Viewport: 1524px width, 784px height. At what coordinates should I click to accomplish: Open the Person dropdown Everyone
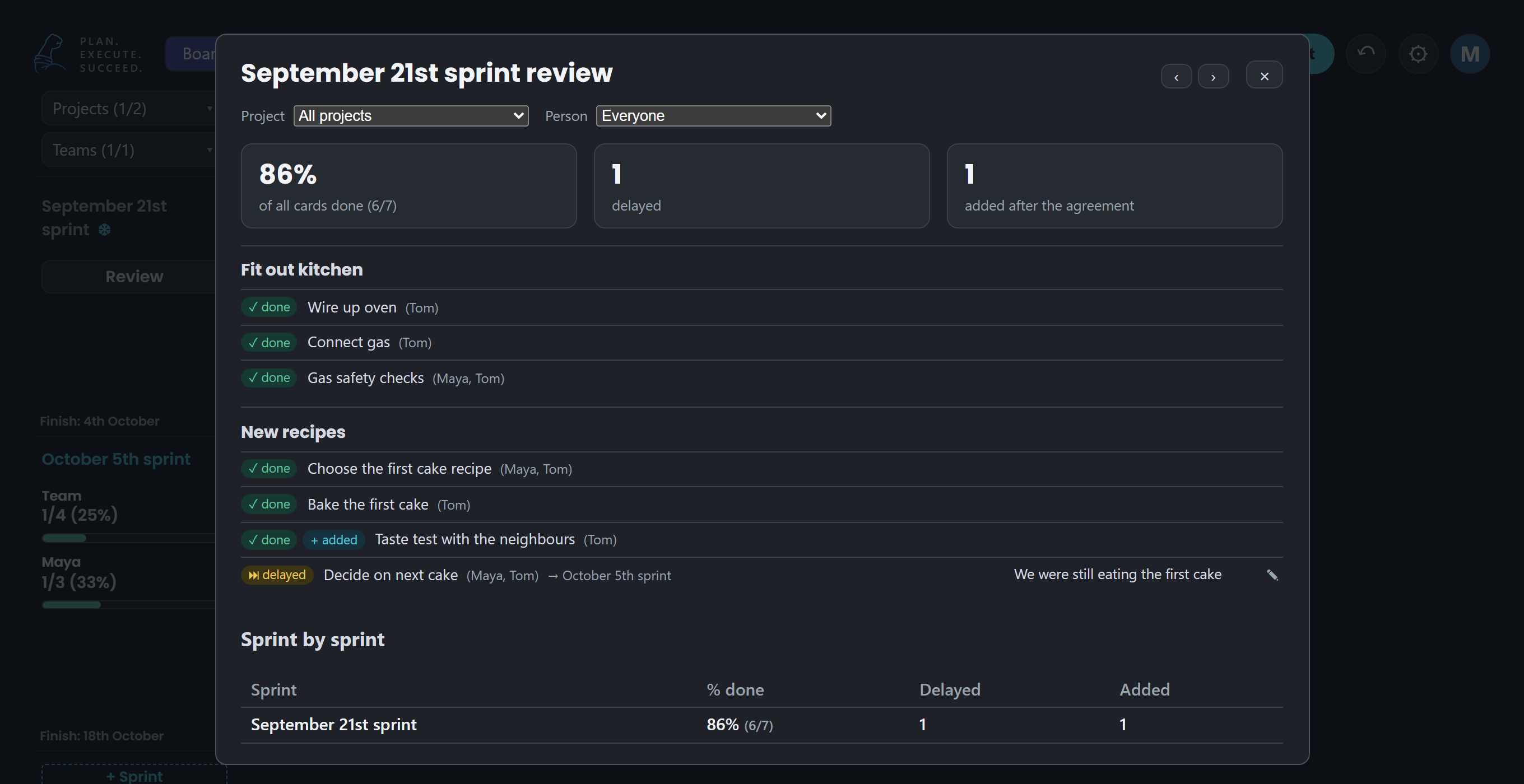(x=713, y=116)
